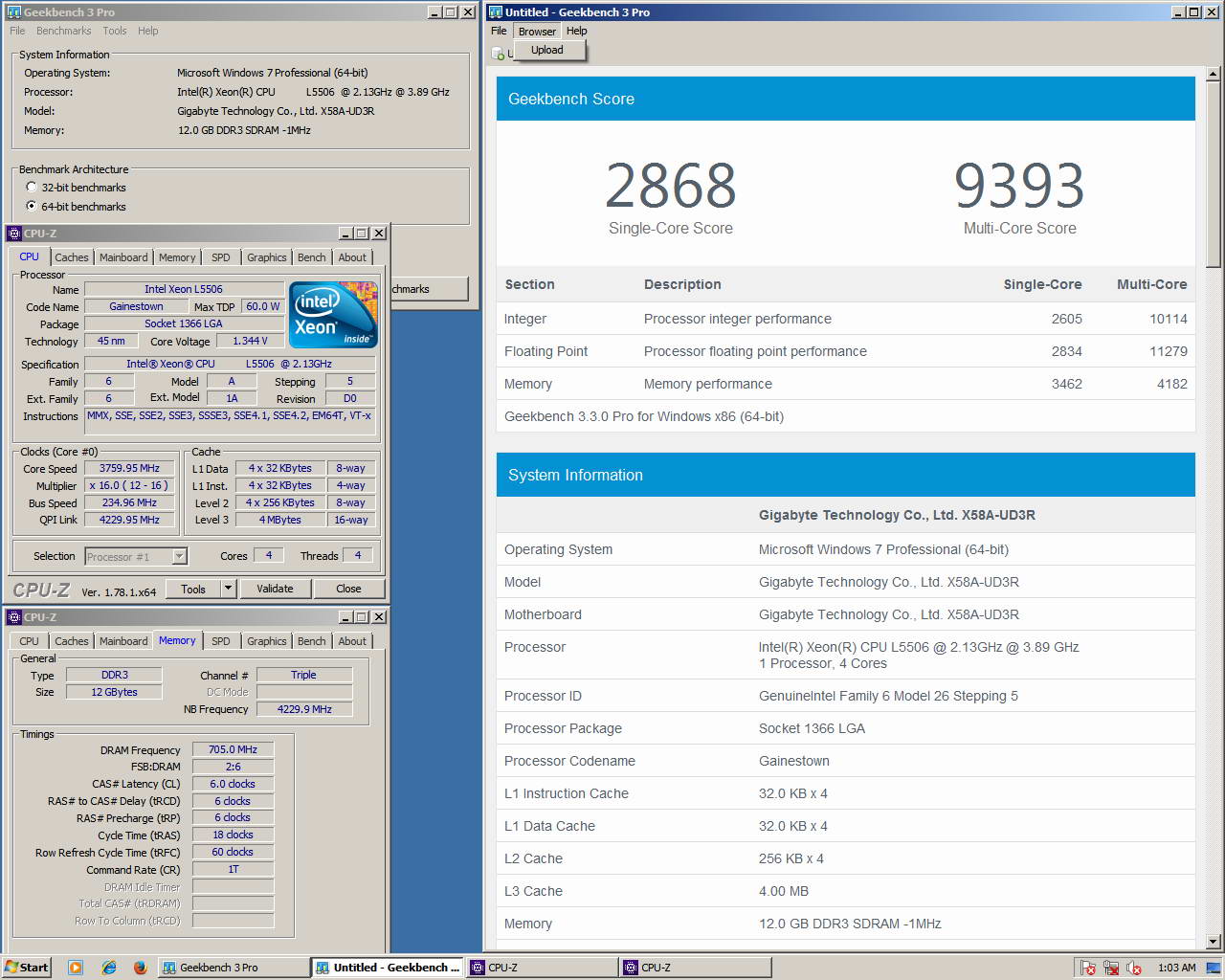Click the Floating Point row in scores table
The width and height of the screenshot is (1225, 980).
tap(846, 351)
